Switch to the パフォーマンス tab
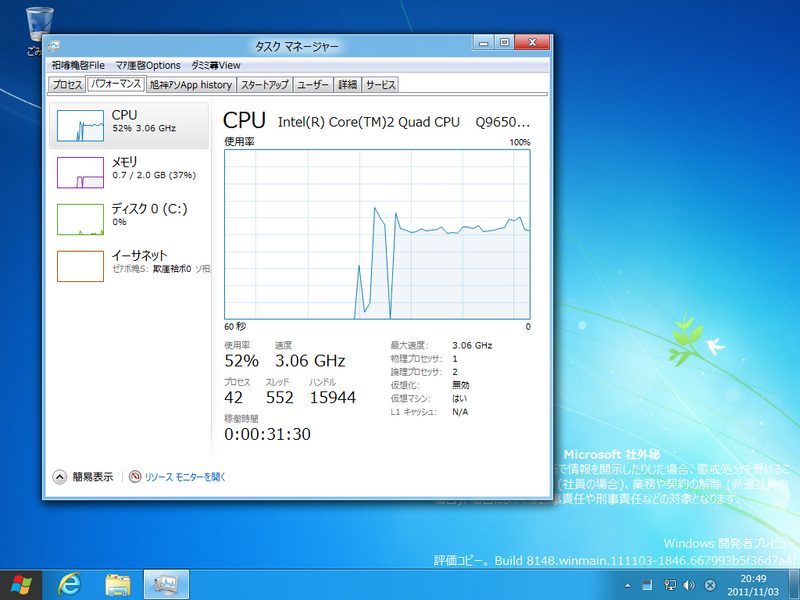 tap(116, 84)
